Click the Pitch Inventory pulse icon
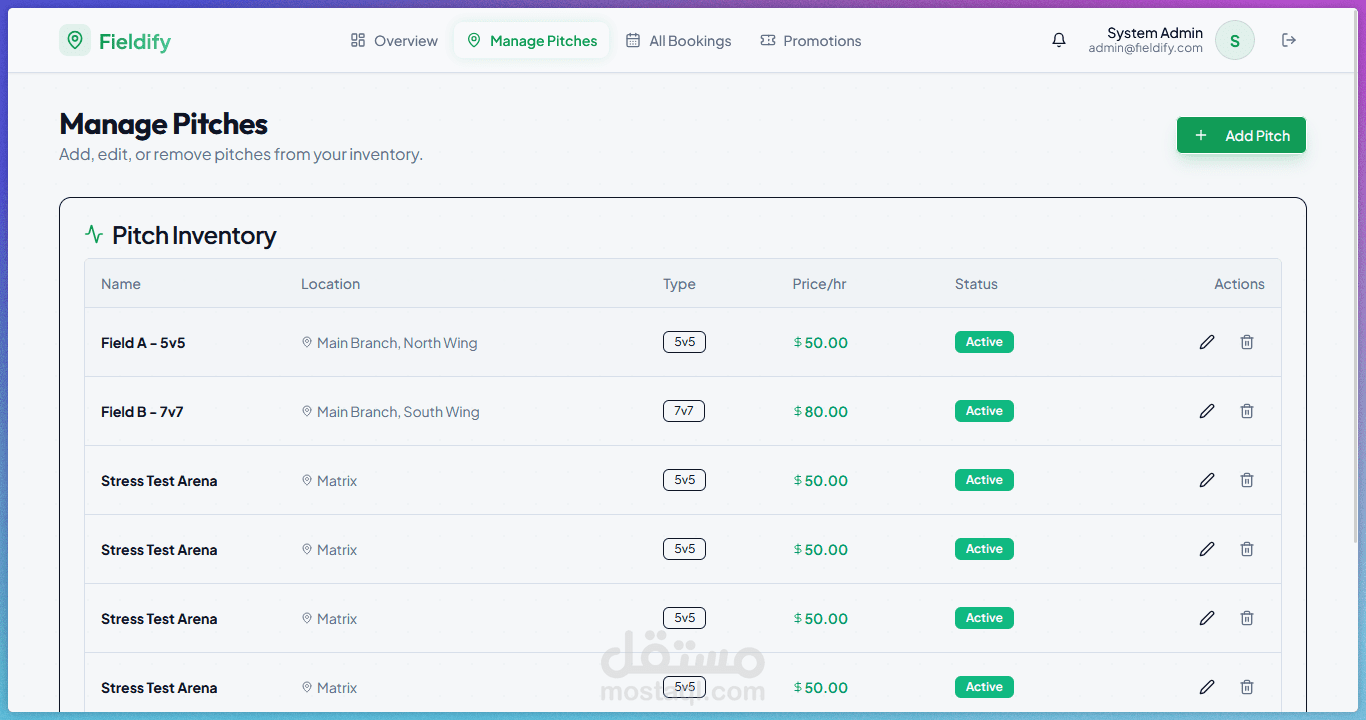Image resolution: width=1366 pixels, height=720 pixels. [x=94, y=235]
